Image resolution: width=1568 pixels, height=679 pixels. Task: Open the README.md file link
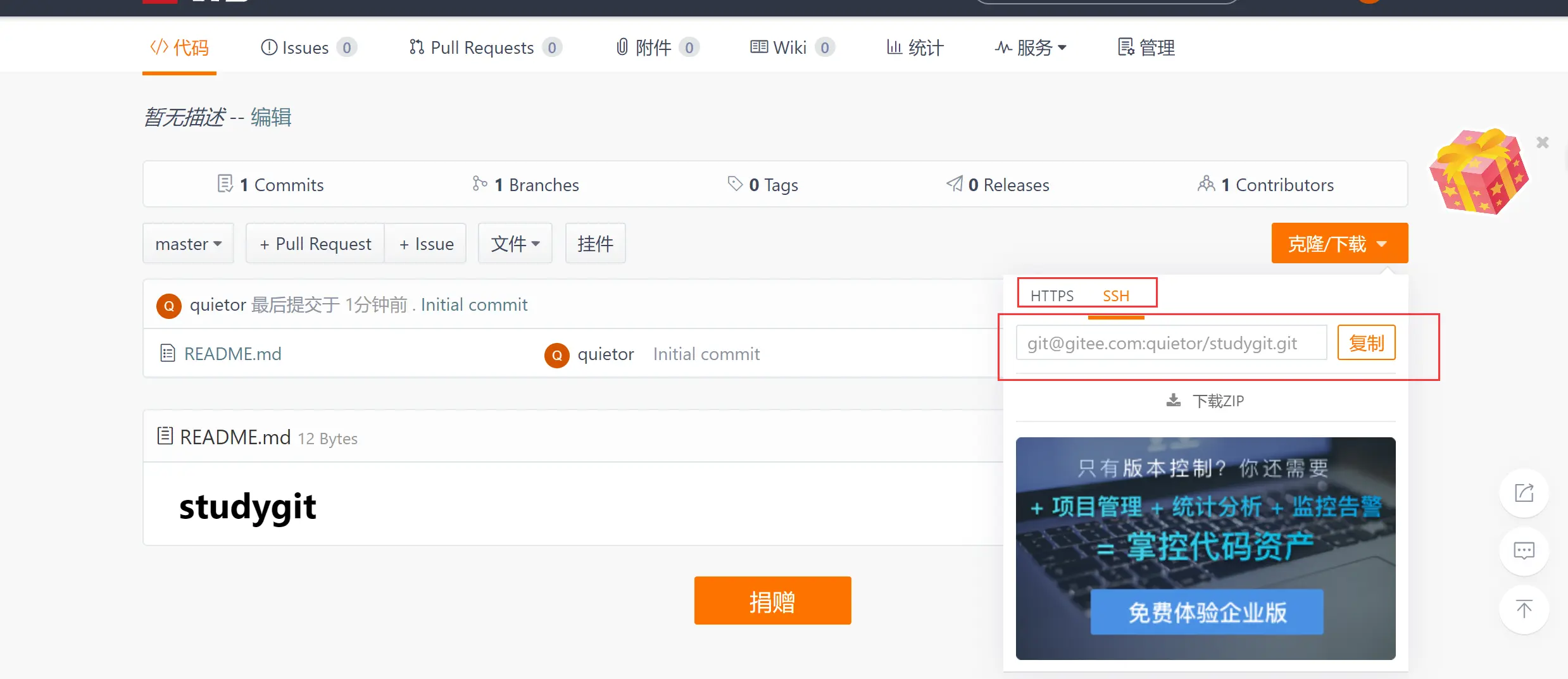(x=233, y=354)
